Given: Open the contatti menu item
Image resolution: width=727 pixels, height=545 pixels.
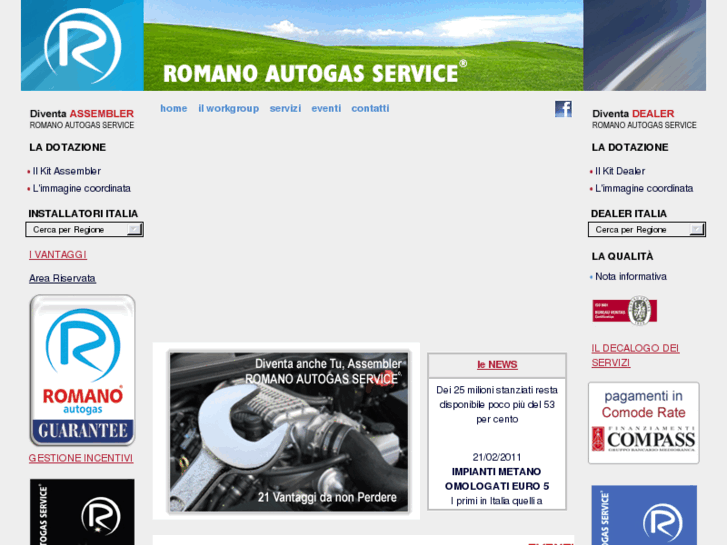Looking at the screenshot, I should [370, 108].
